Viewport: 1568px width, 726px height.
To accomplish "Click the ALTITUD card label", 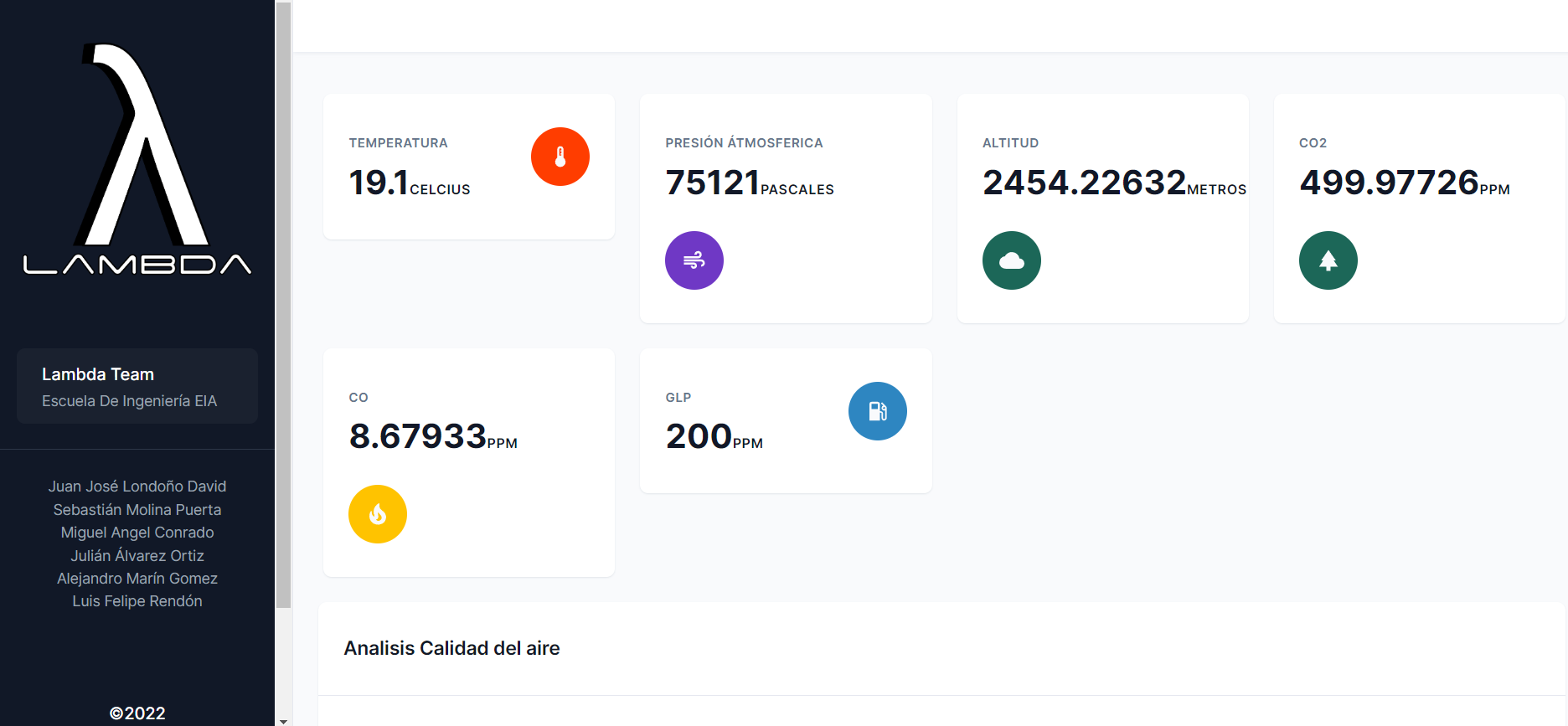I will (x=1011, y=143).
